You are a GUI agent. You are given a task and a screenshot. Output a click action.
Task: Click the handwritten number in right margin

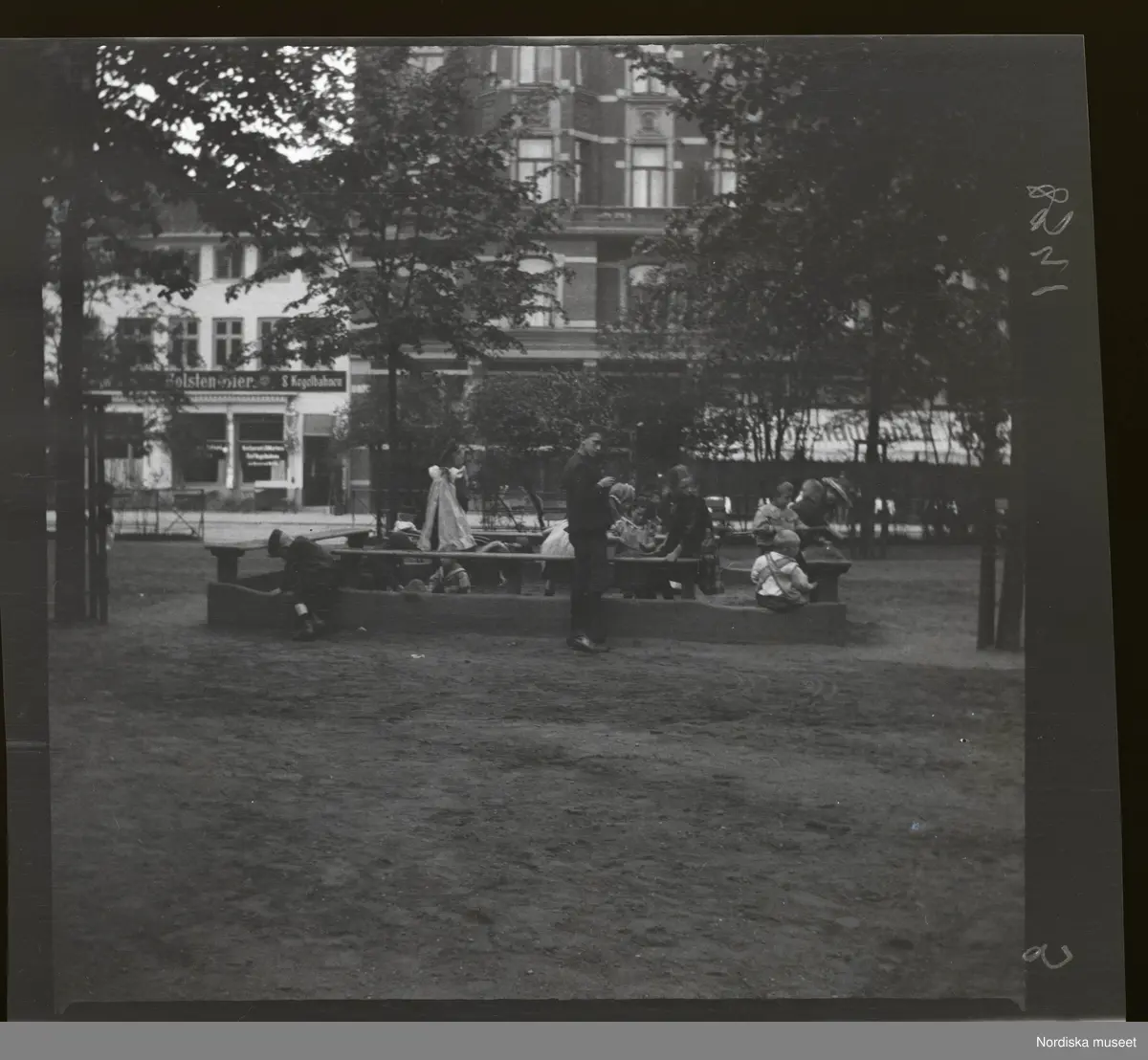click(1049, 239)
